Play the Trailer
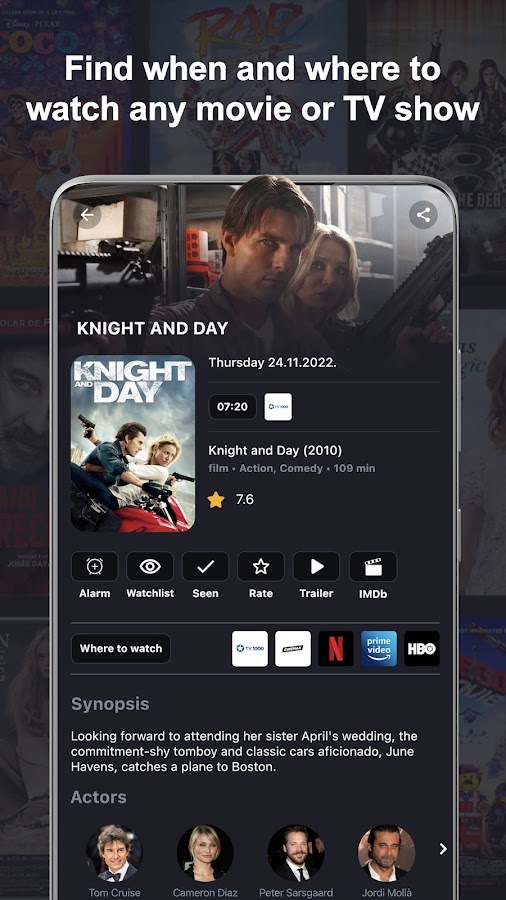 [317, 567]
